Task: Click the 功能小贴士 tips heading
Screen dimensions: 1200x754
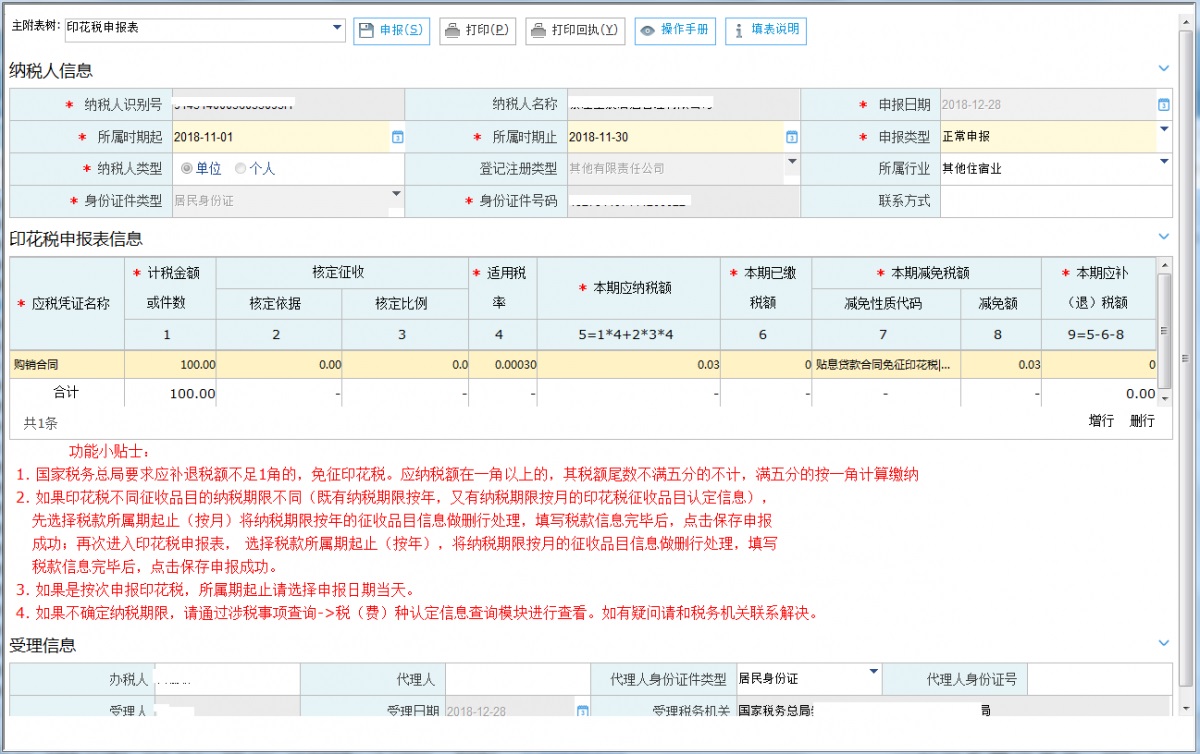Action: point(107,451)
